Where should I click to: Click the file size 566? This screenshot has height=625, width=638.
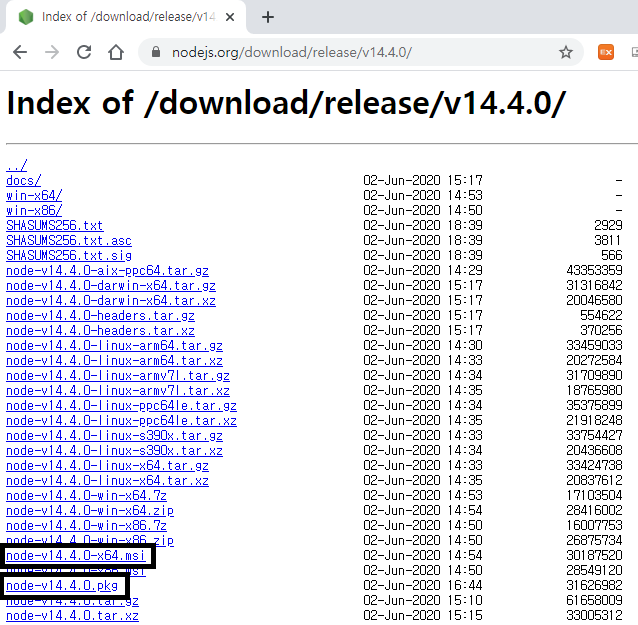click(x=612, y=256)
